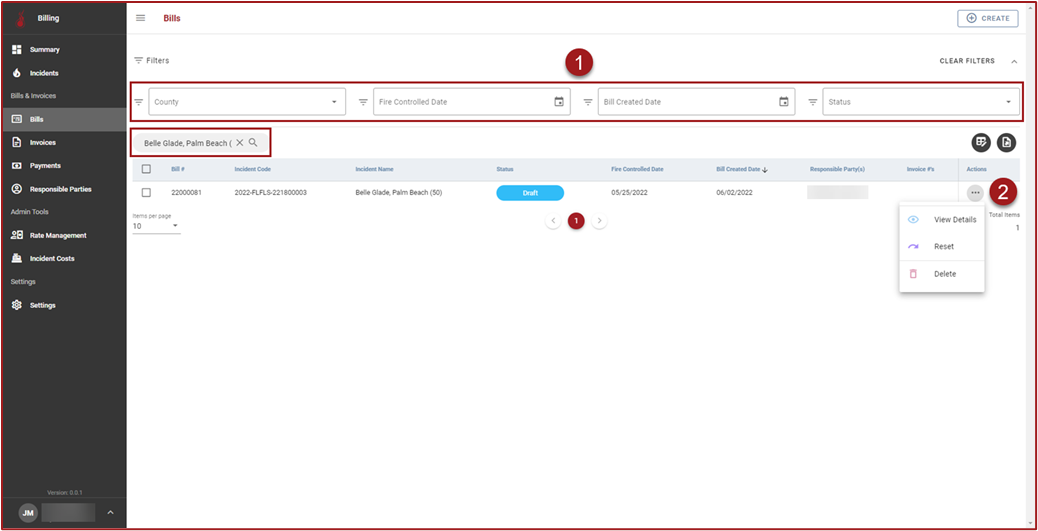1038x531 pixels.
Task: Open calendar picker for Bill Created Date
Action: pos(784,102)
